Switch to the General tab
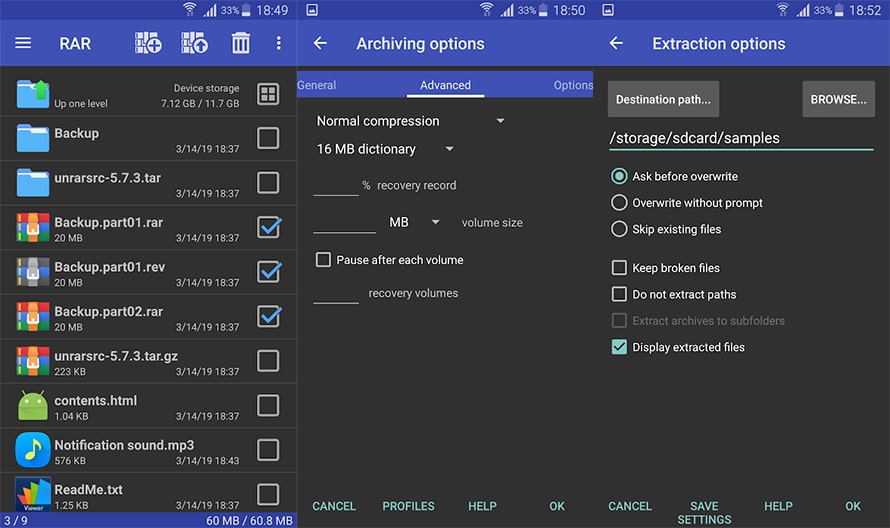The height and width of the screenshot is (528, 890). point(317,86)
